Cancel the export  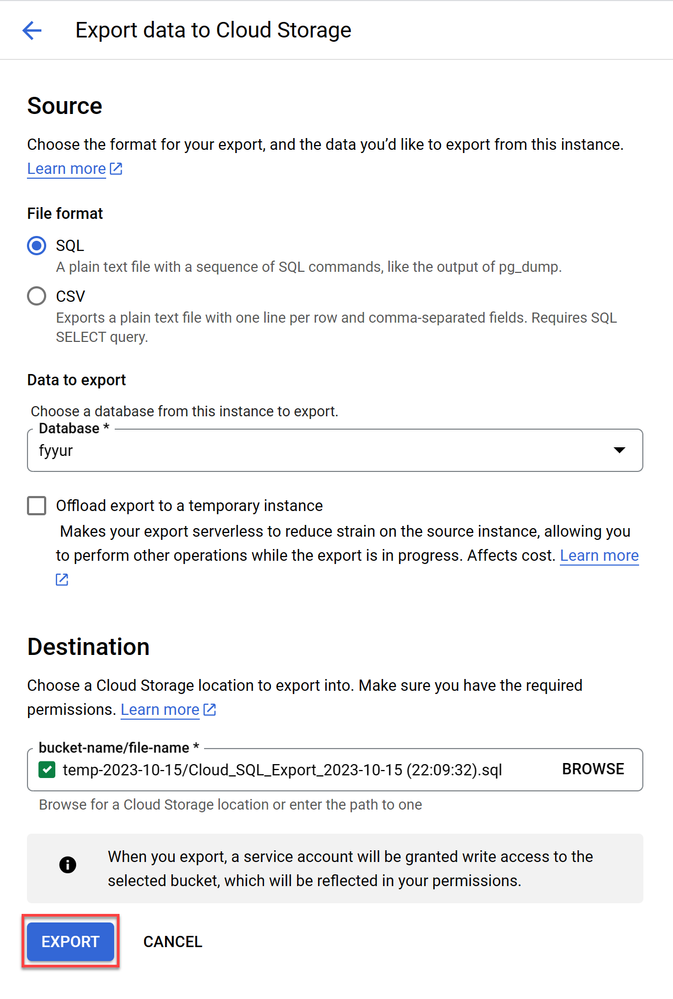tap(172, 942)
